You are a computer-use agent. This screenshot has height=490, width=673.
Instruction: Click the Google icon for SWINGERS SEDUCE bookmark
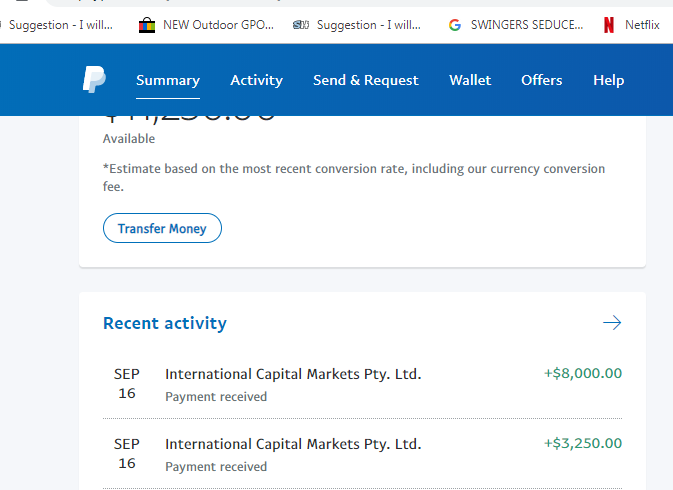pos(455,25)
